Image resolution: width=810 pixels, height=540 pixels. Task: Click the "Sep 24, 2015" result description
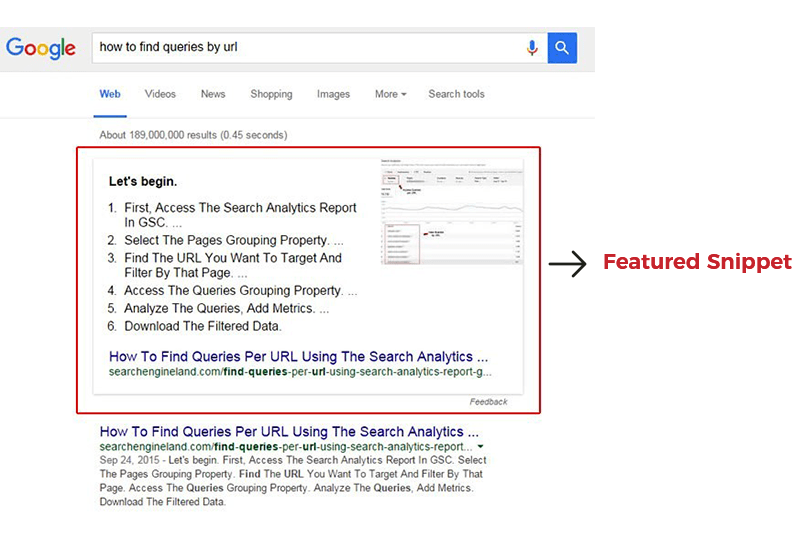tap(293, 481)
